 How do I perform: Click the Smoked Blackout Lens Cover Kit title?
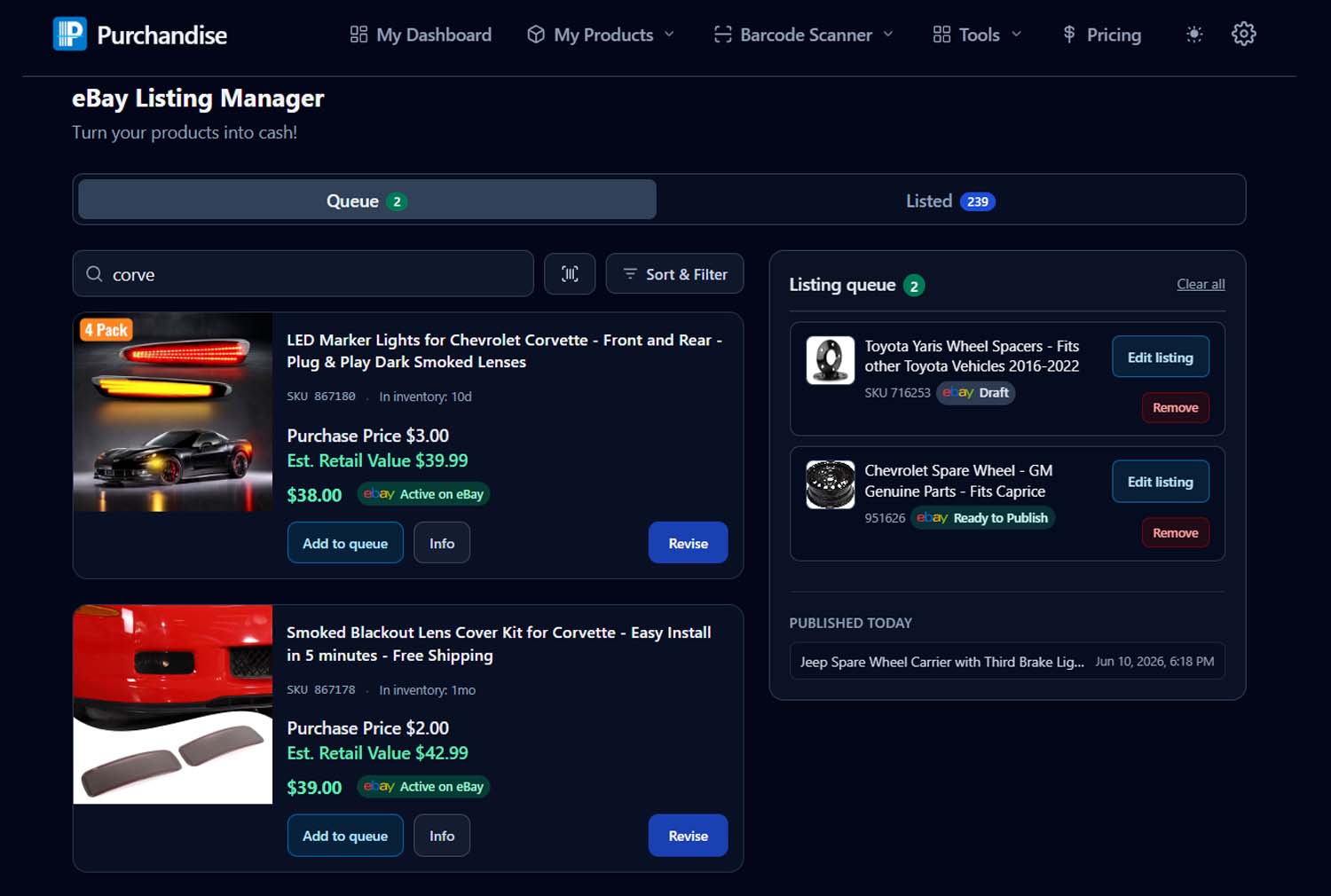499,643
